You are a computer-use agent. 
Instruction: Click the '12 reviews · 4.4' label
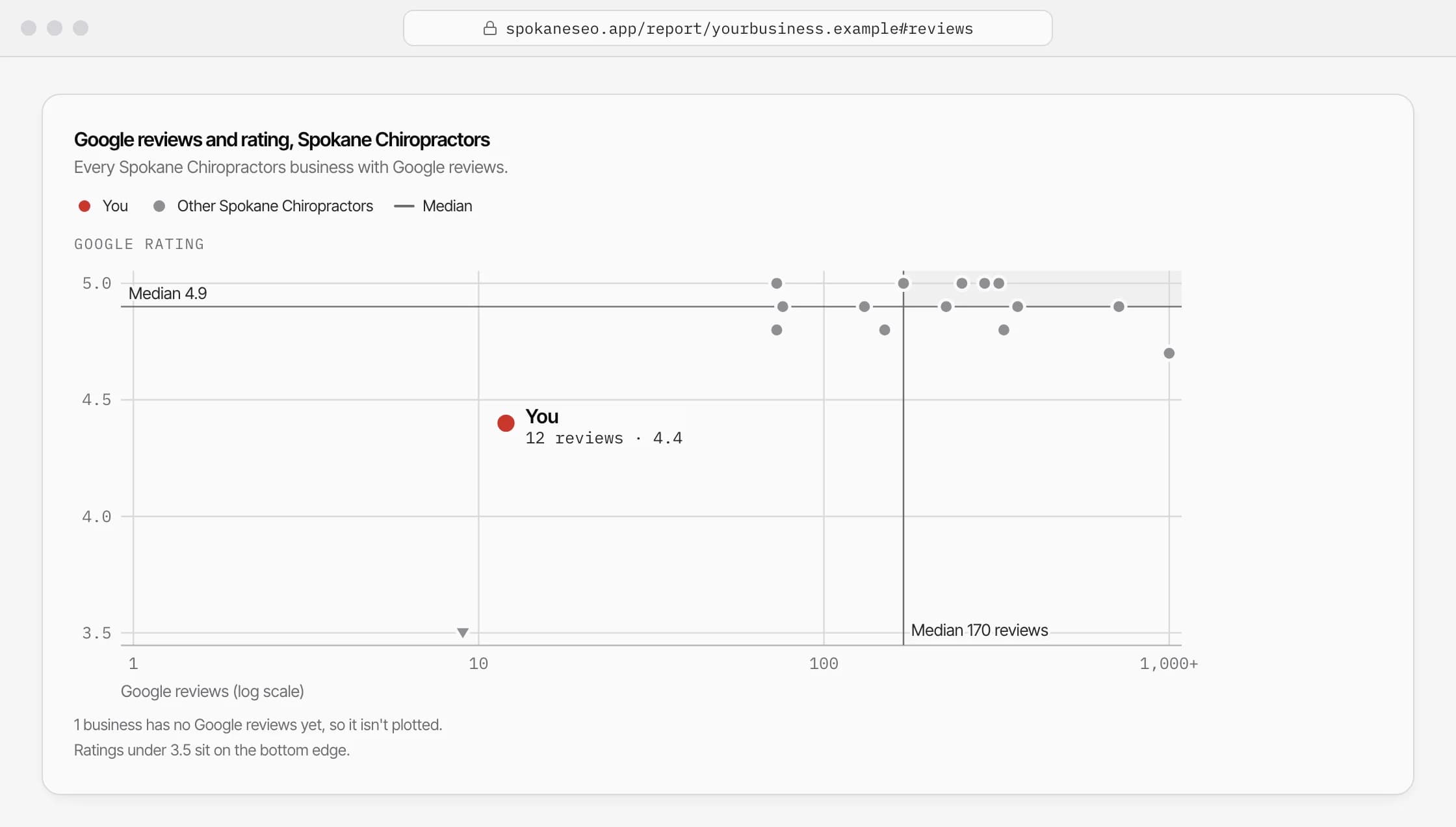[604, 438]
